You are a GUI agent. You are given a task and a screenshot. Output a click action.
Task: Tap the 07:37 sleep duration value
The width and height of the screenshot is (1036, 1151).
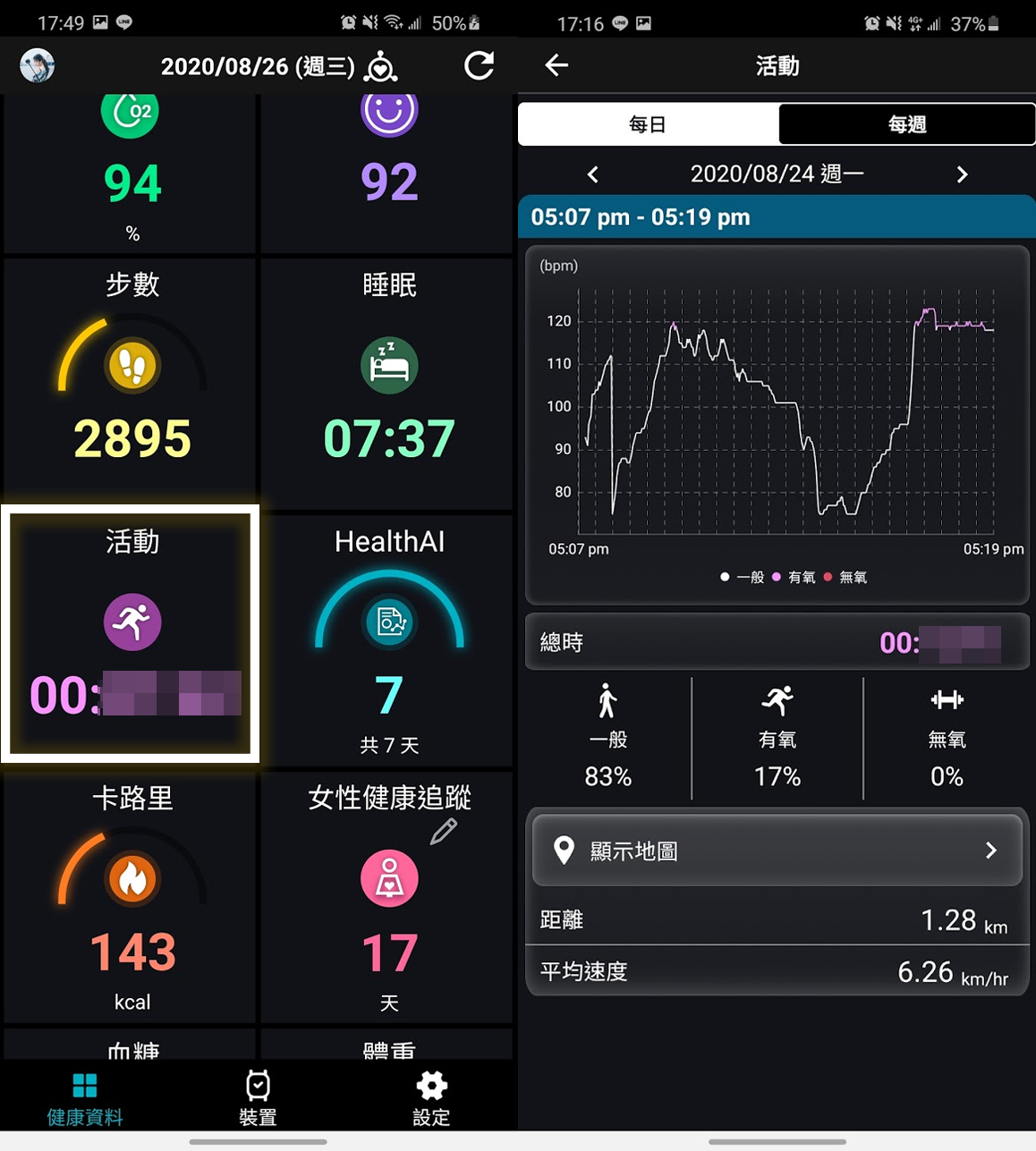[389, 439]
